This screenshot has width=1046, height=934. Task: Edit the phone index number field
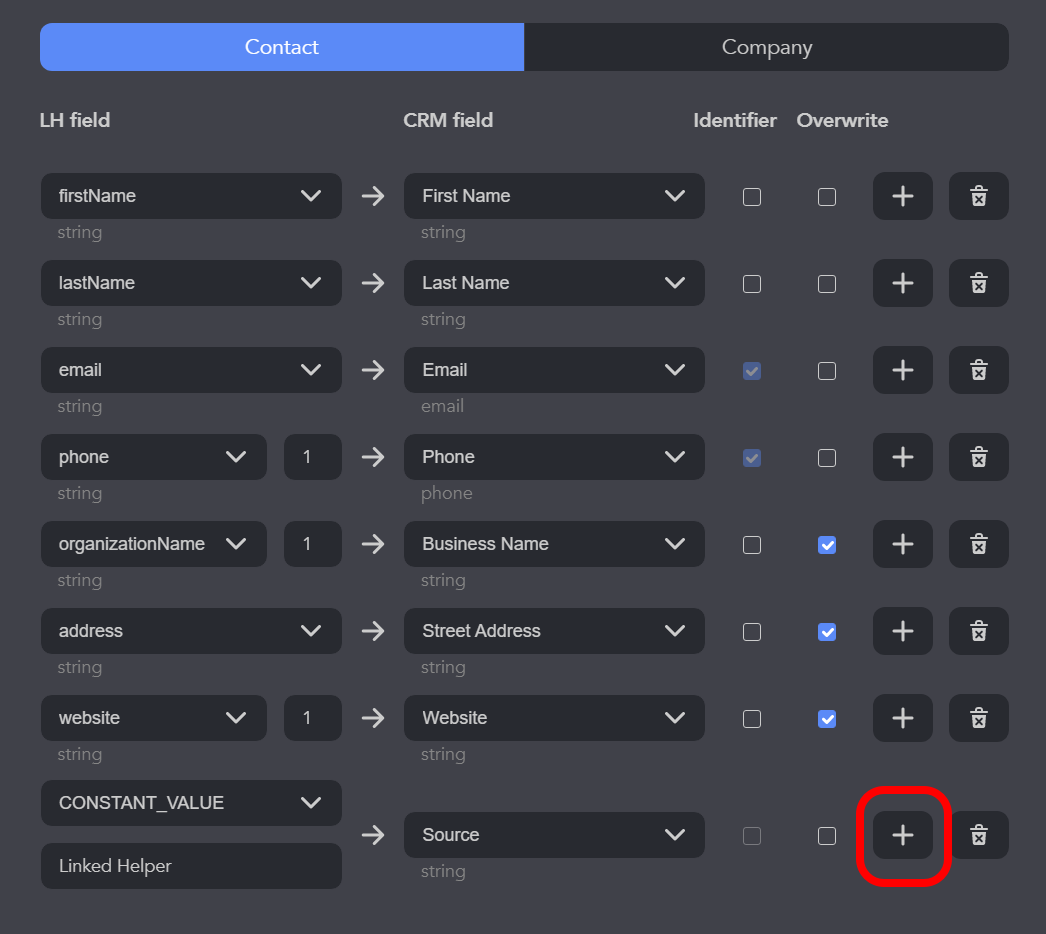pos(313,457)
